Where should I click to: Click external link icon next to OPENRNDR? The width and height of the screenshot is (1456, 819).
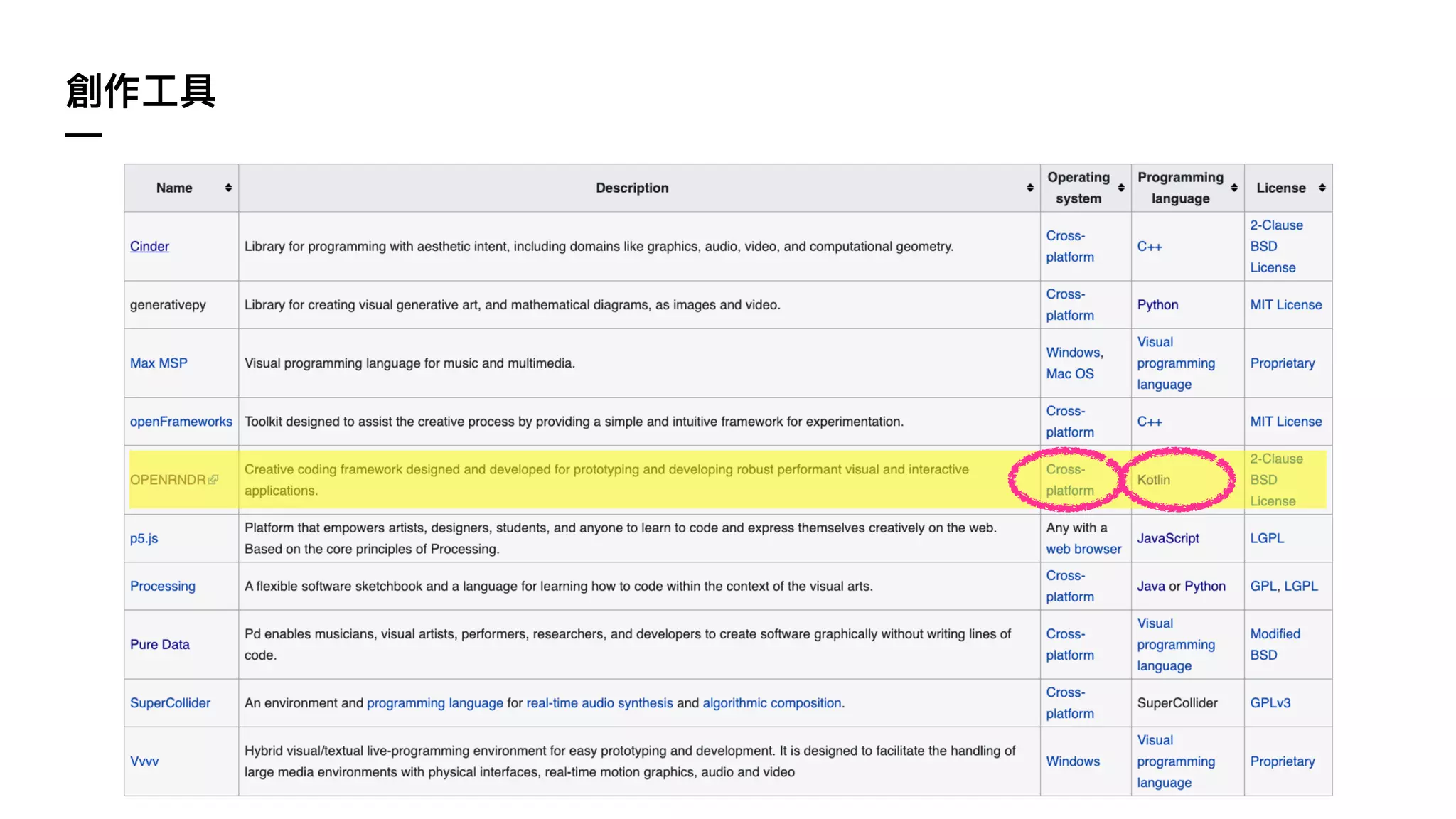[213, 480]
